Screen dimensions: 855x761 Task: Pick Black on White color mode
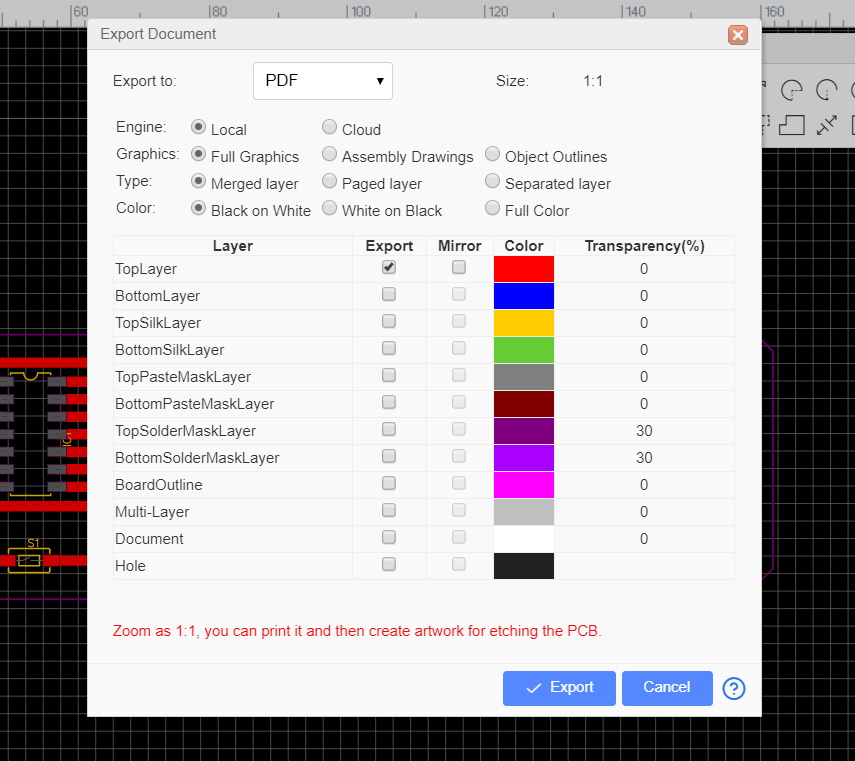[198, 208]
